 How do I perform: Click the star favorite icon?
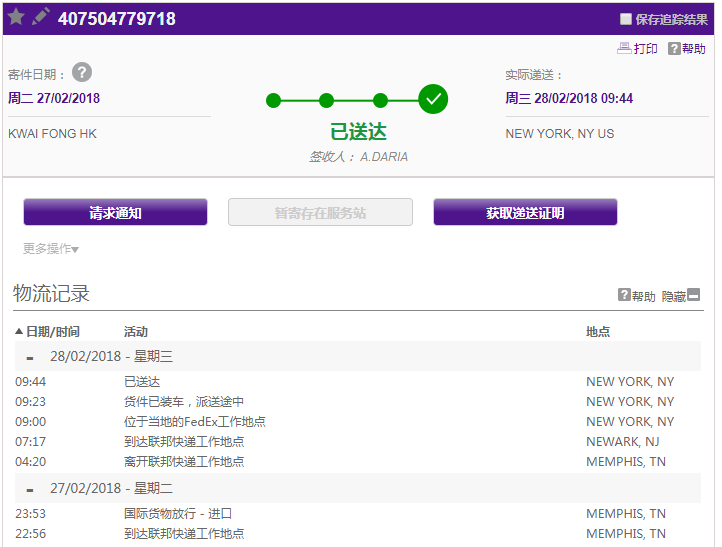pyautogui.click(x=16, y=17)
